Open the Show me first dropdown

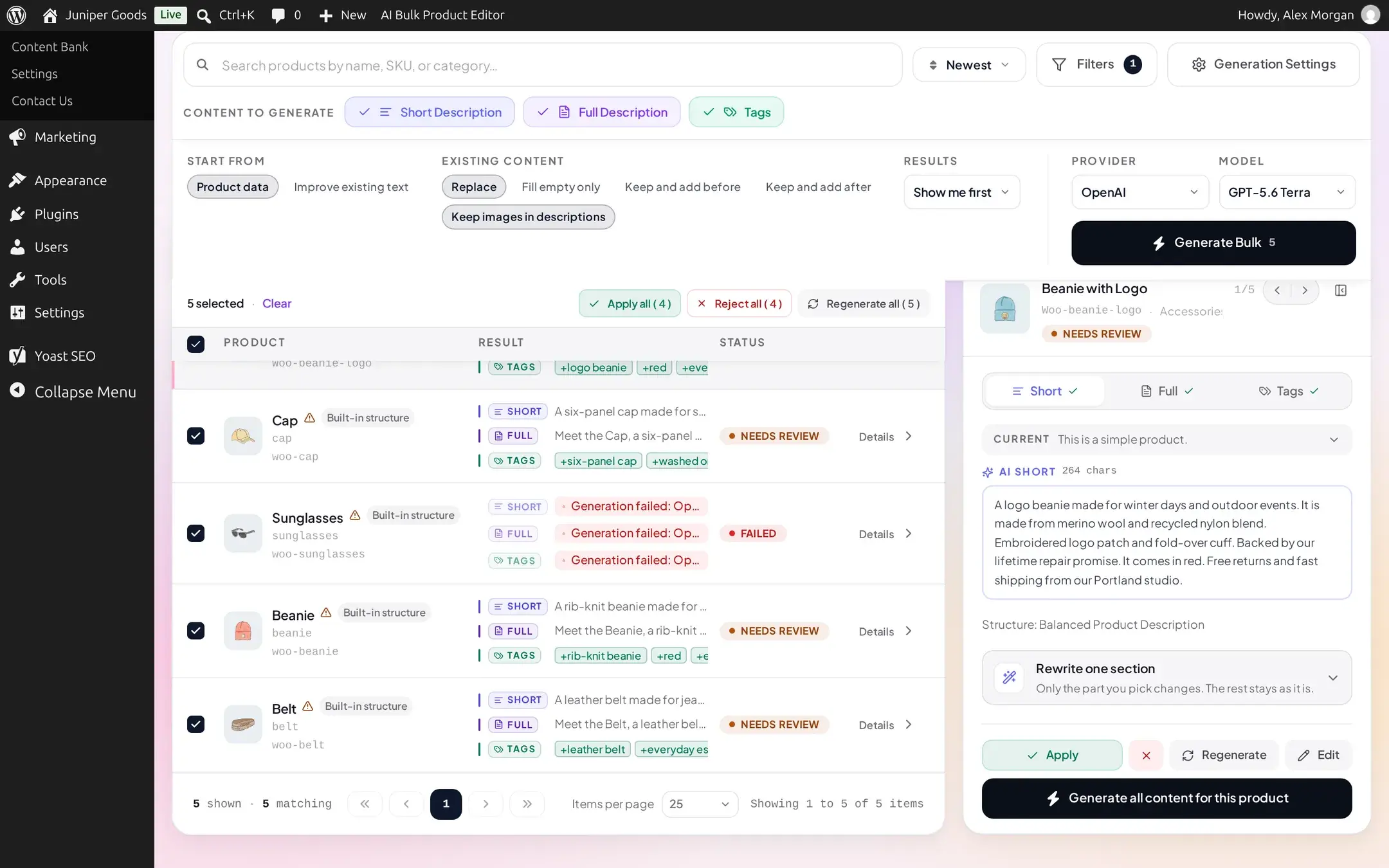pos(962,192)
